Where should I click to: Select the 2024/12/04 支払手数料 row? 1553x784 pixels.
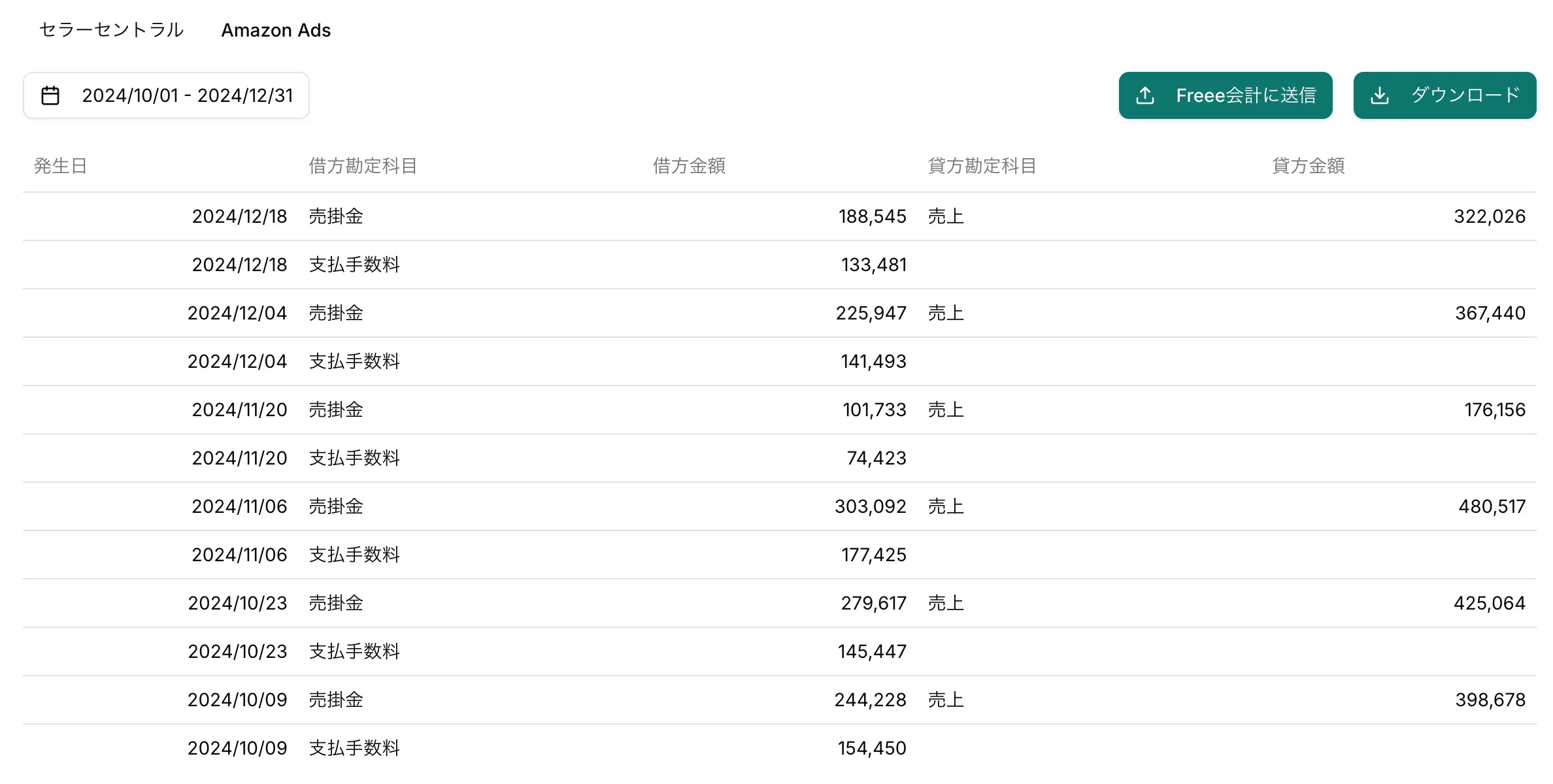pos(354,361)
